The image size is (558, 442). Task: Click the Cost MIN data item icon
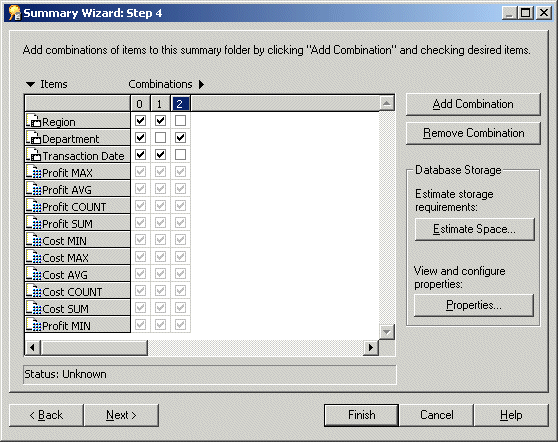coord(35,240)
